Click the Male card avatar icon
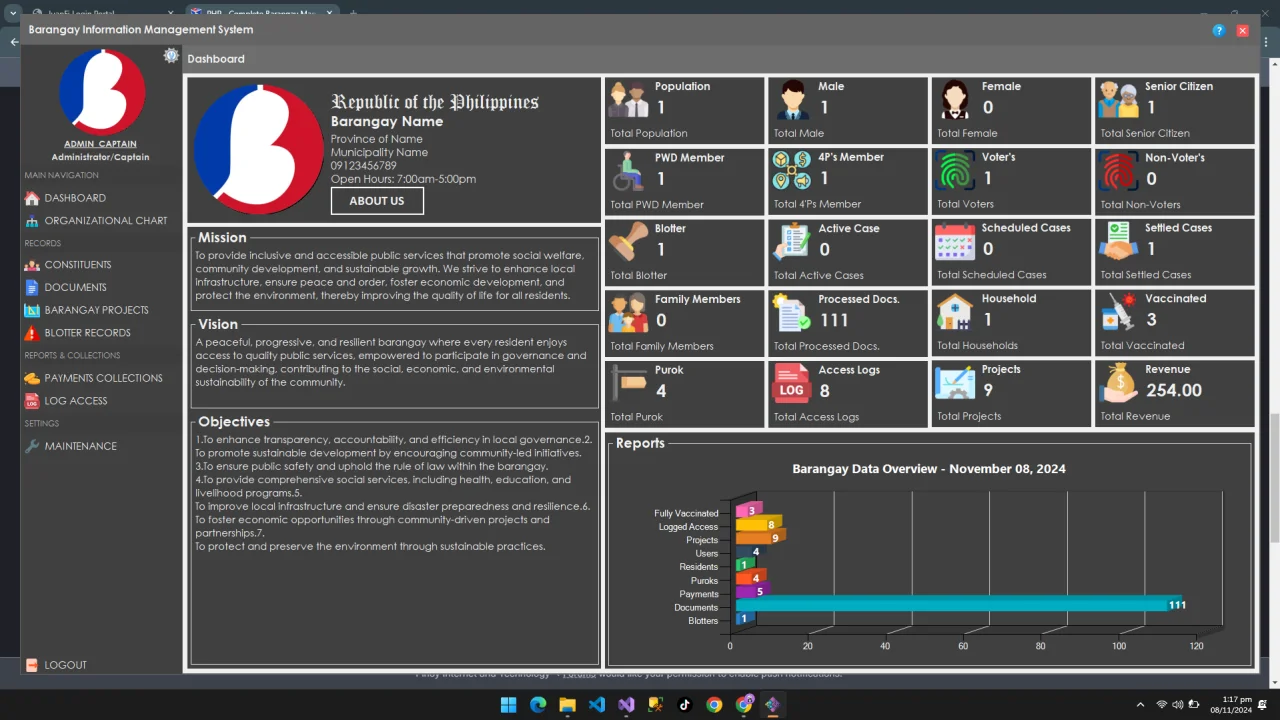 click(792, 100)
